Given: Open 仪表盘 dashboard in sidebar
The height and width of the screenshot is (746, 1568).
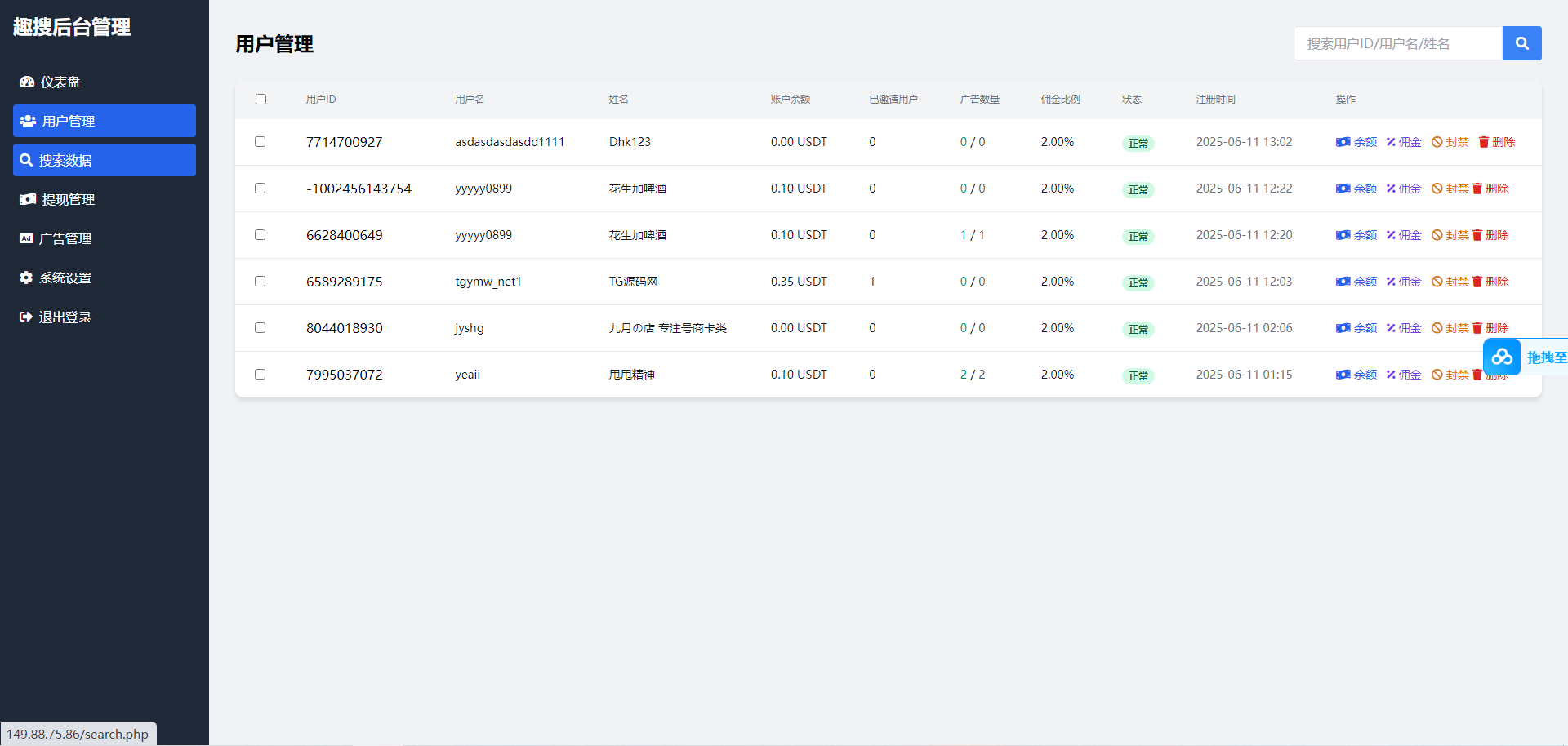Looking at the screenshot, I should point(60,82).
